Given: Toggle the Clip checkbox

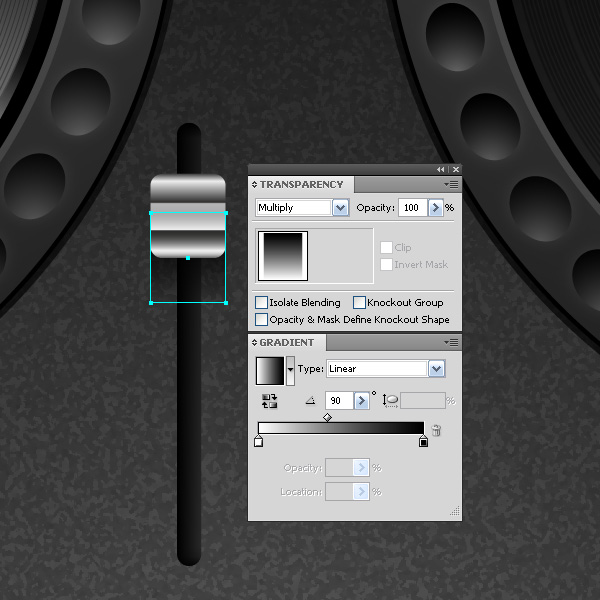Looking at the screenshot, I should pos(386,248).
